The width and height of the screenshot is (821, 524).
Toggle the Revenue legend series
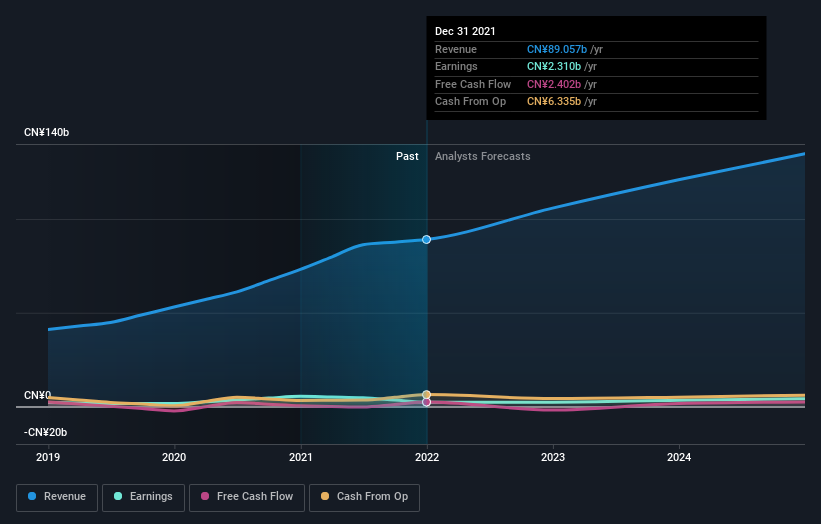[x=57, y=497]
